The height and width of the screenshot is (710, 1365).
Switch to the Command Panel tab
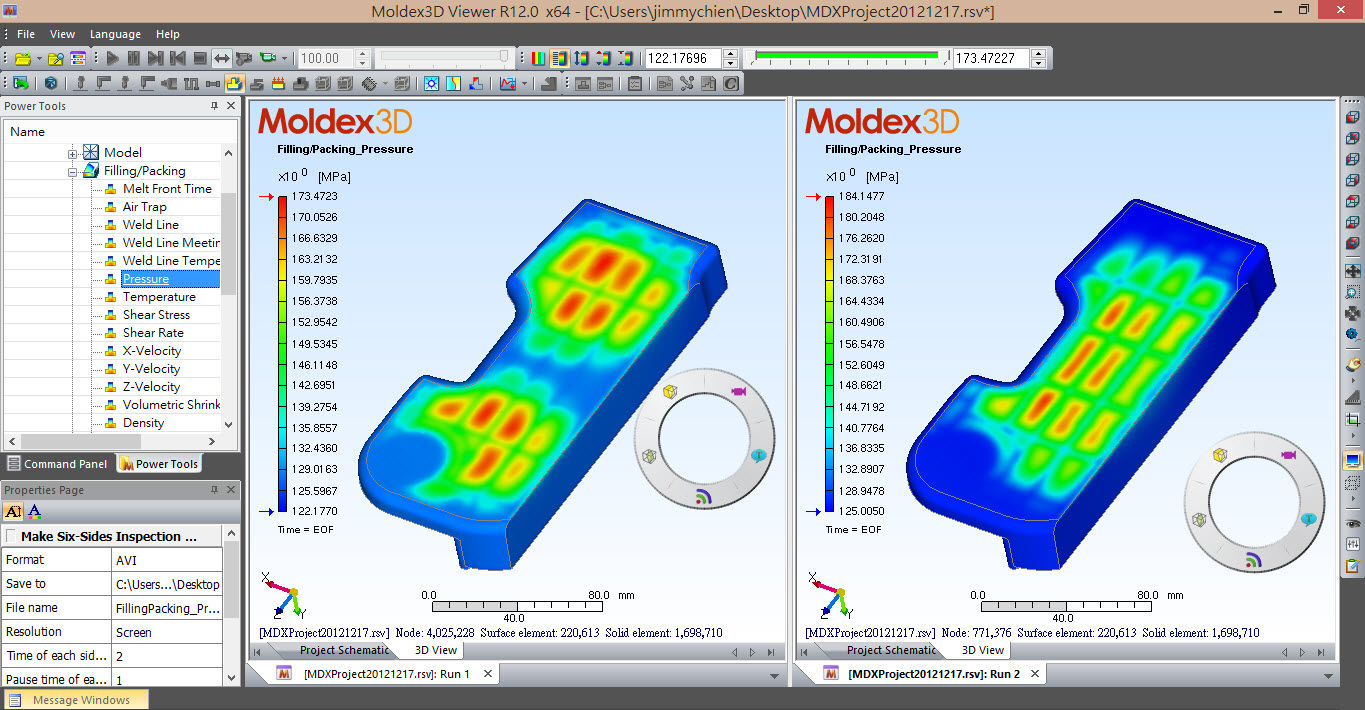[57, 464]
